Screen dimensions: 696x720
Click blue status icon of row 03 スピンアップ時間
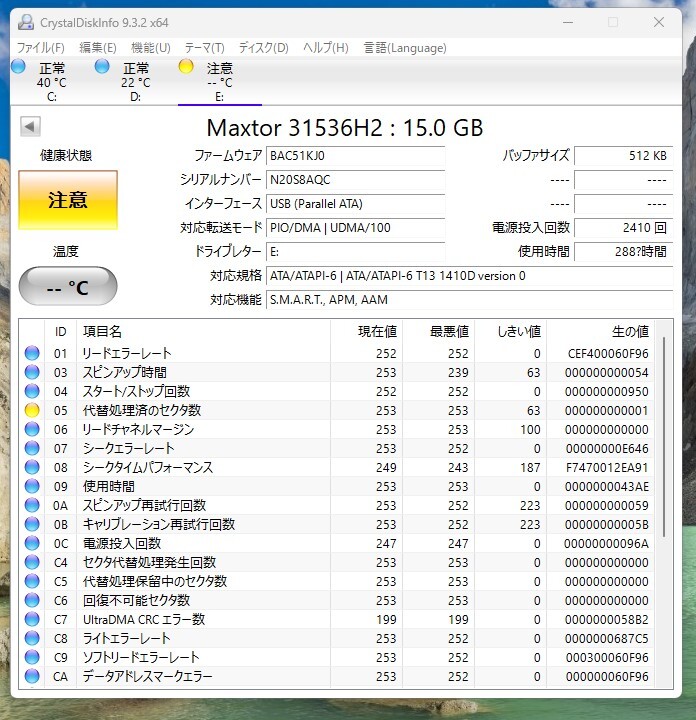(32, 372)
